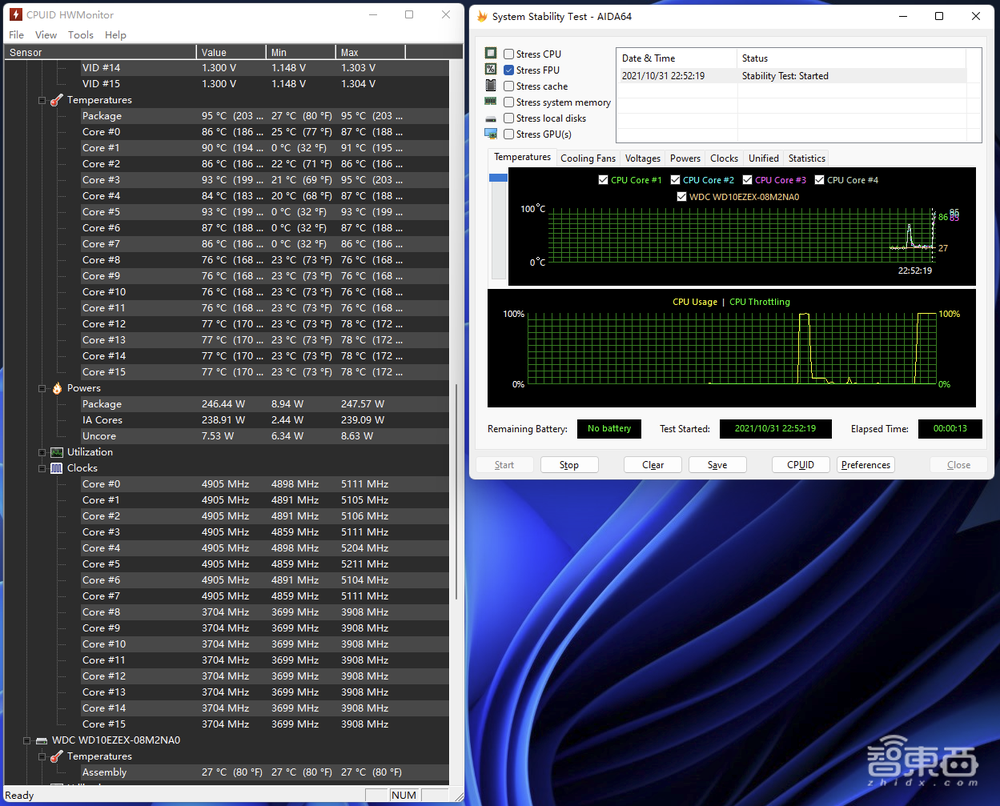Click the CPU chip icon beside Stress CPU
This screenshot has width=1000, height=806.
(491, 54)
